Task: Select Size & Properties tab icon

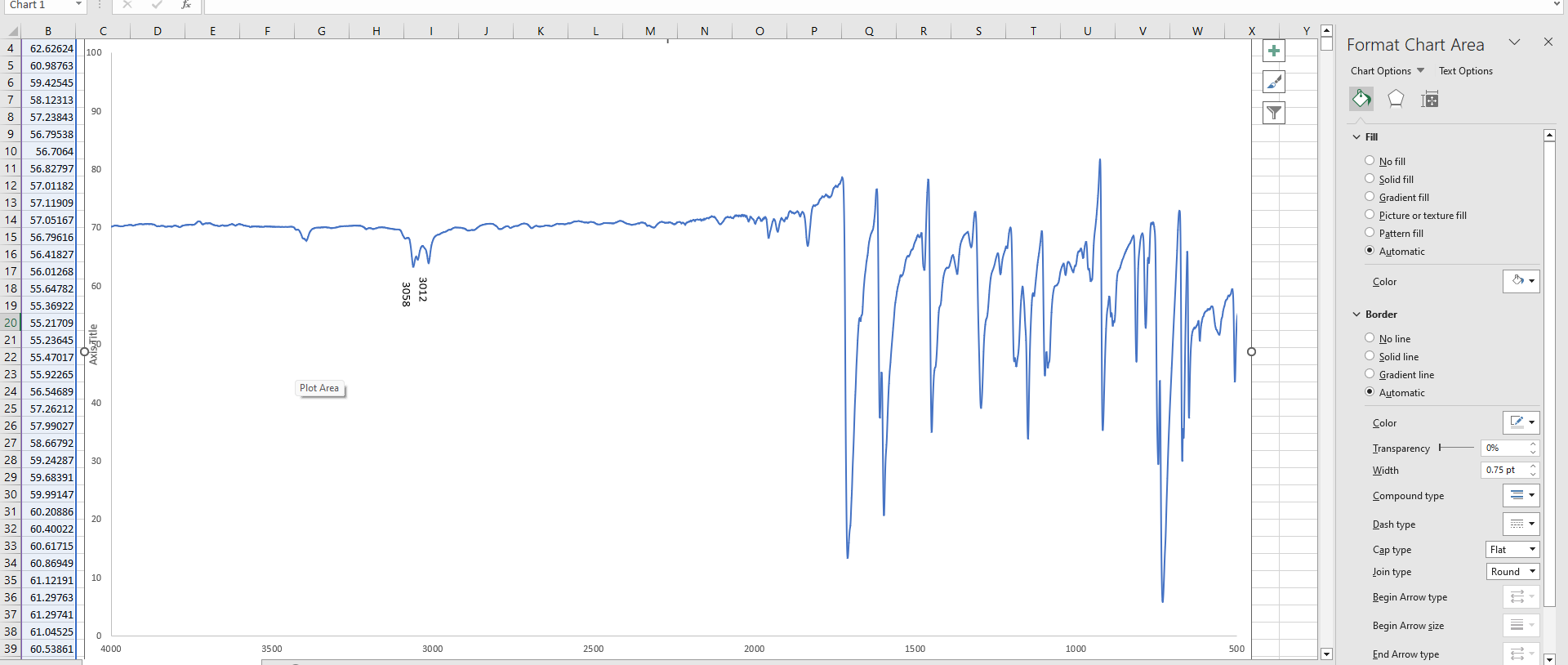Action: (1429, 100)
